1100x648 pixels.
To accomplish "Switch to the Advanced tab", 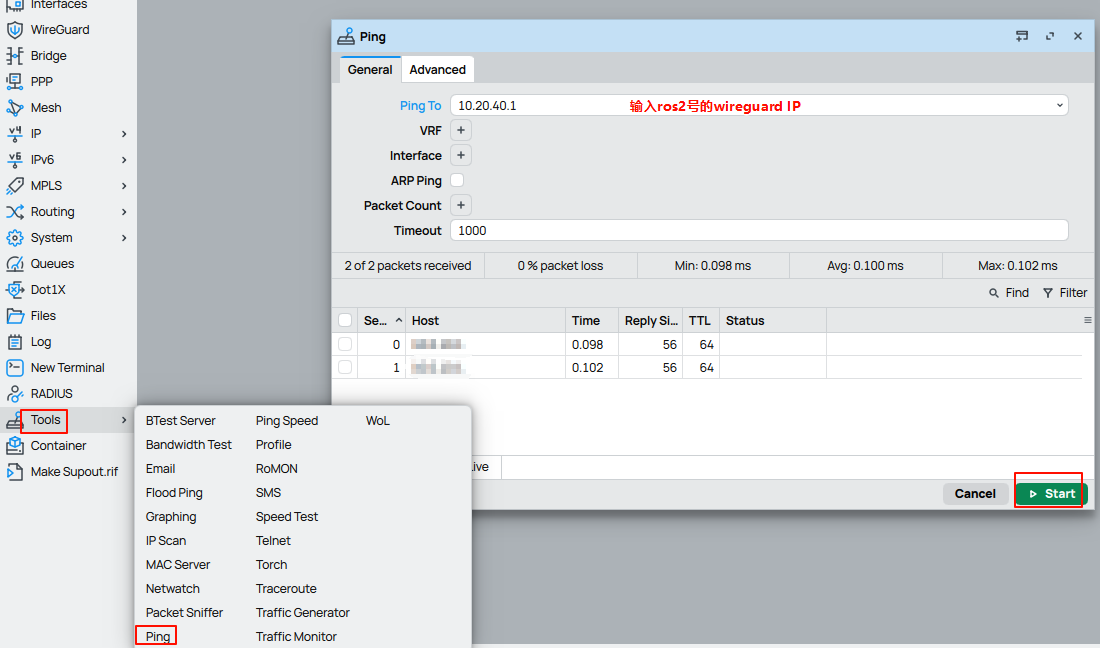I will pos(437,70).
